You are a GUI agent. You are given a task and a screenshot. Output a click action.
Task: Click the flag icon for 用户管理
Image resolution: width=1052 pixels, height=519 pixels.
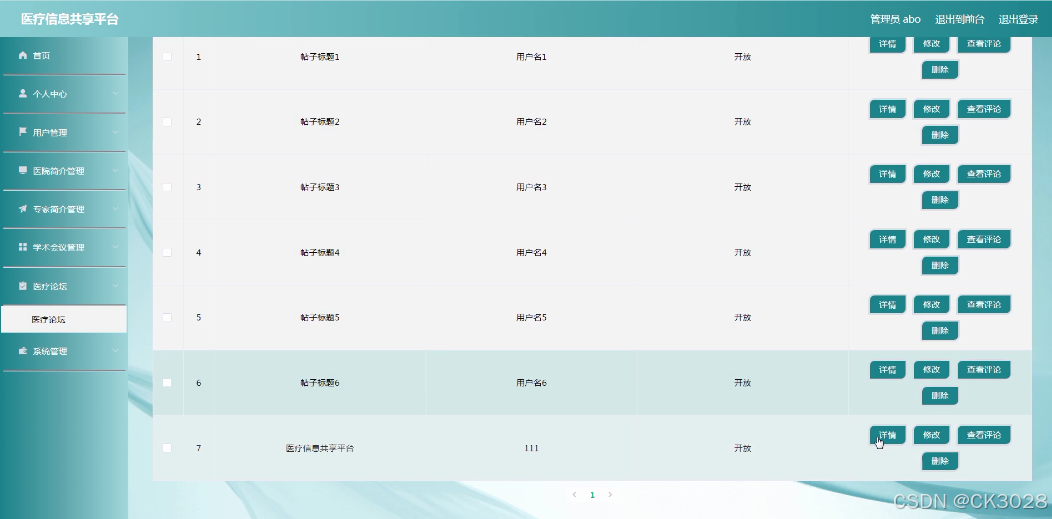[x=23, y=132]
